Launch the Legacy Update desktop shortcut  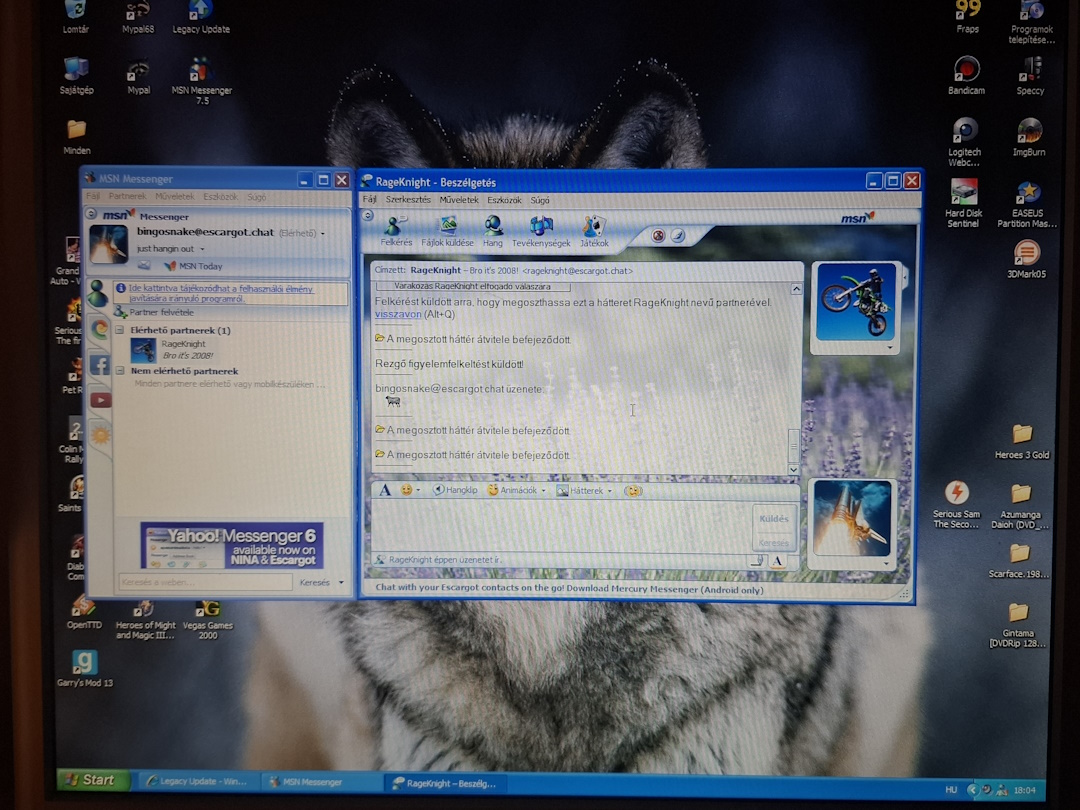pos(201,17)
